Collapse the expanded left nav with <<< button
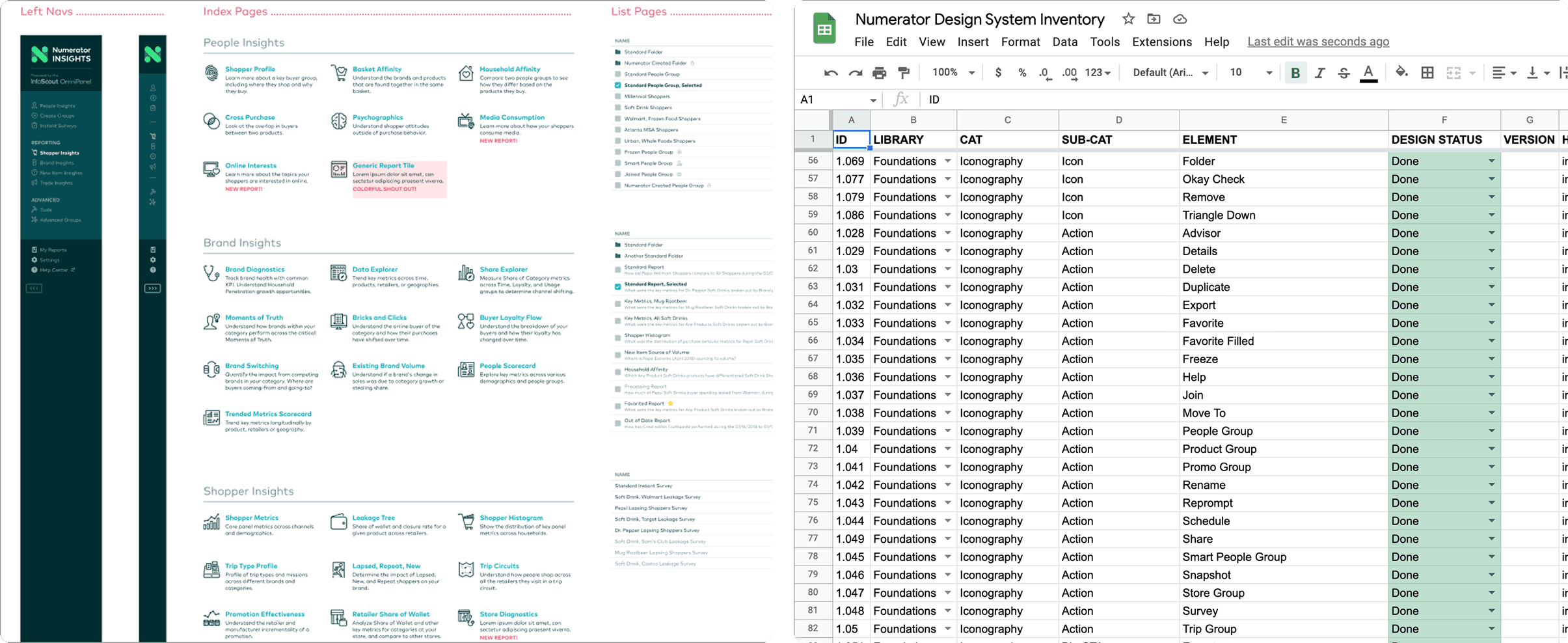 [x=34, y=288]
